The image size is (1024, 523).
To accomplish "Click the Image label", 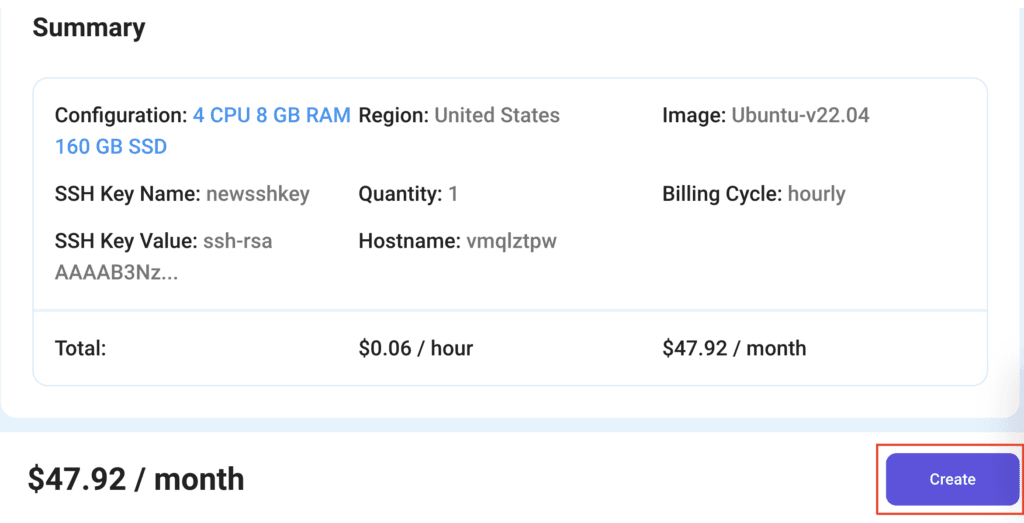I will [693, 115].
